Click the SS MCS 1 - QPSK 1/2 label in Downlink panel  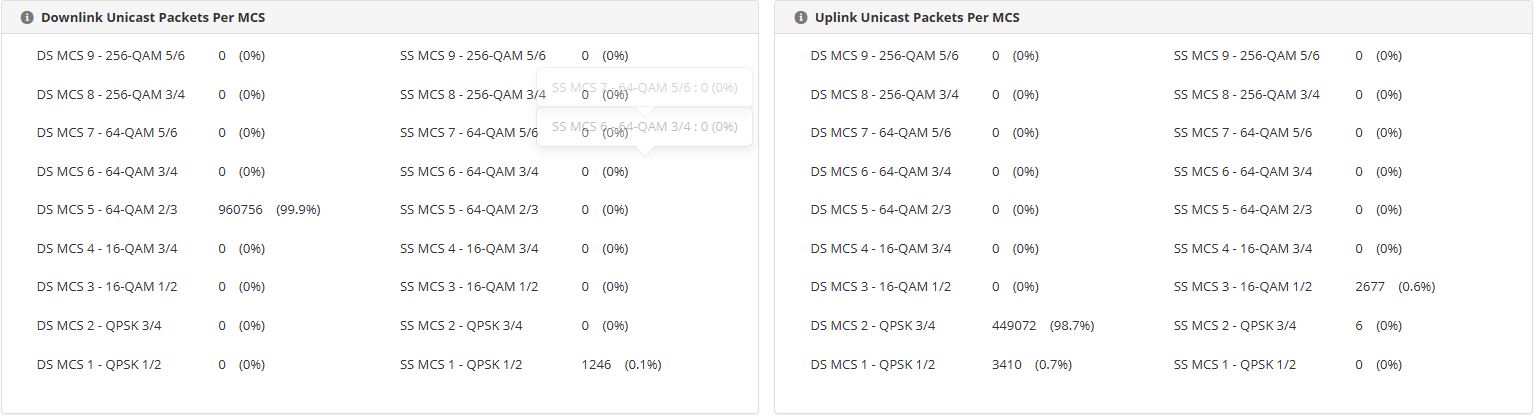461,365
